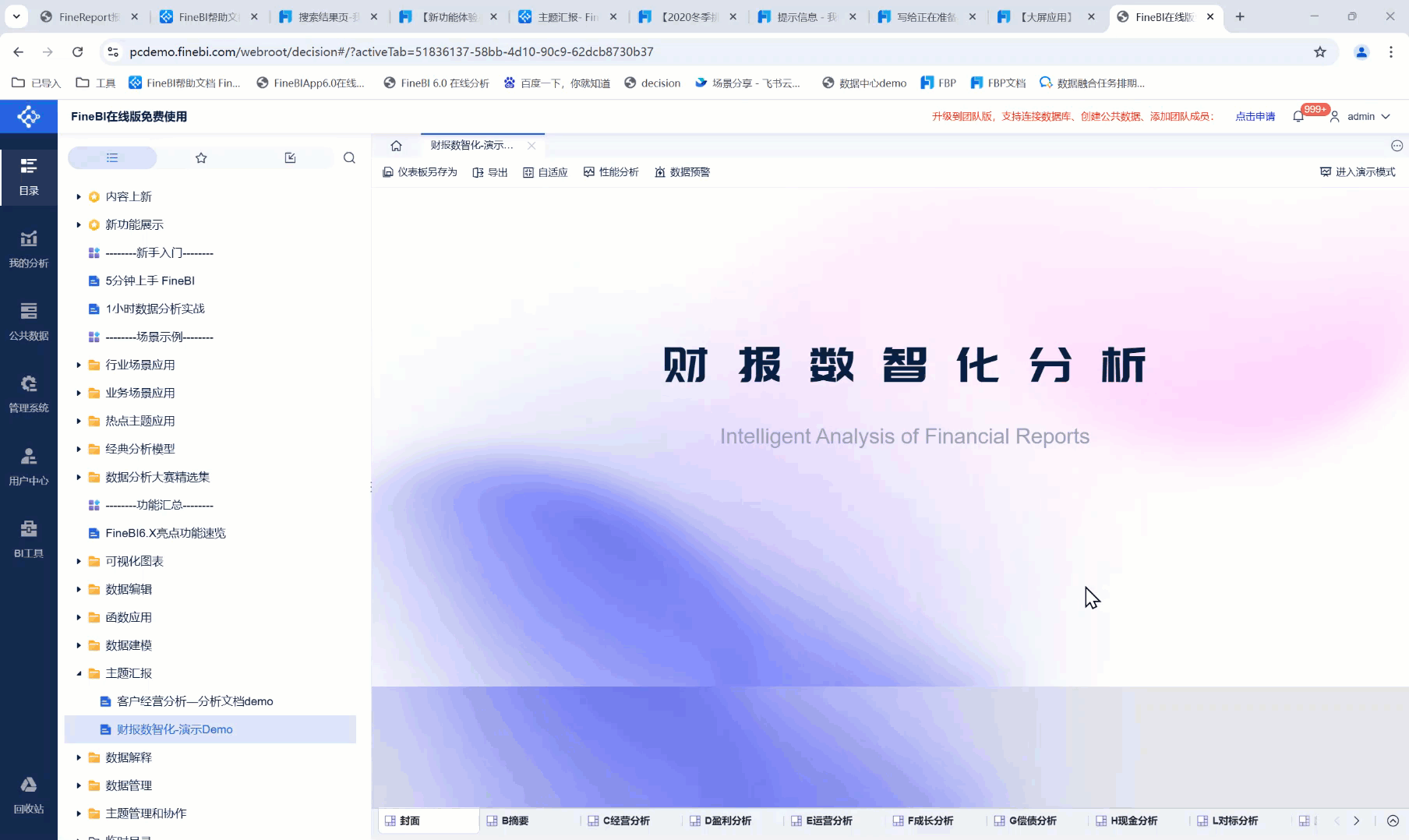Viewport: 1409px width, 840px height.
Task: Click 仪表板另存为 toolbar button
Action: click(420, 172)
